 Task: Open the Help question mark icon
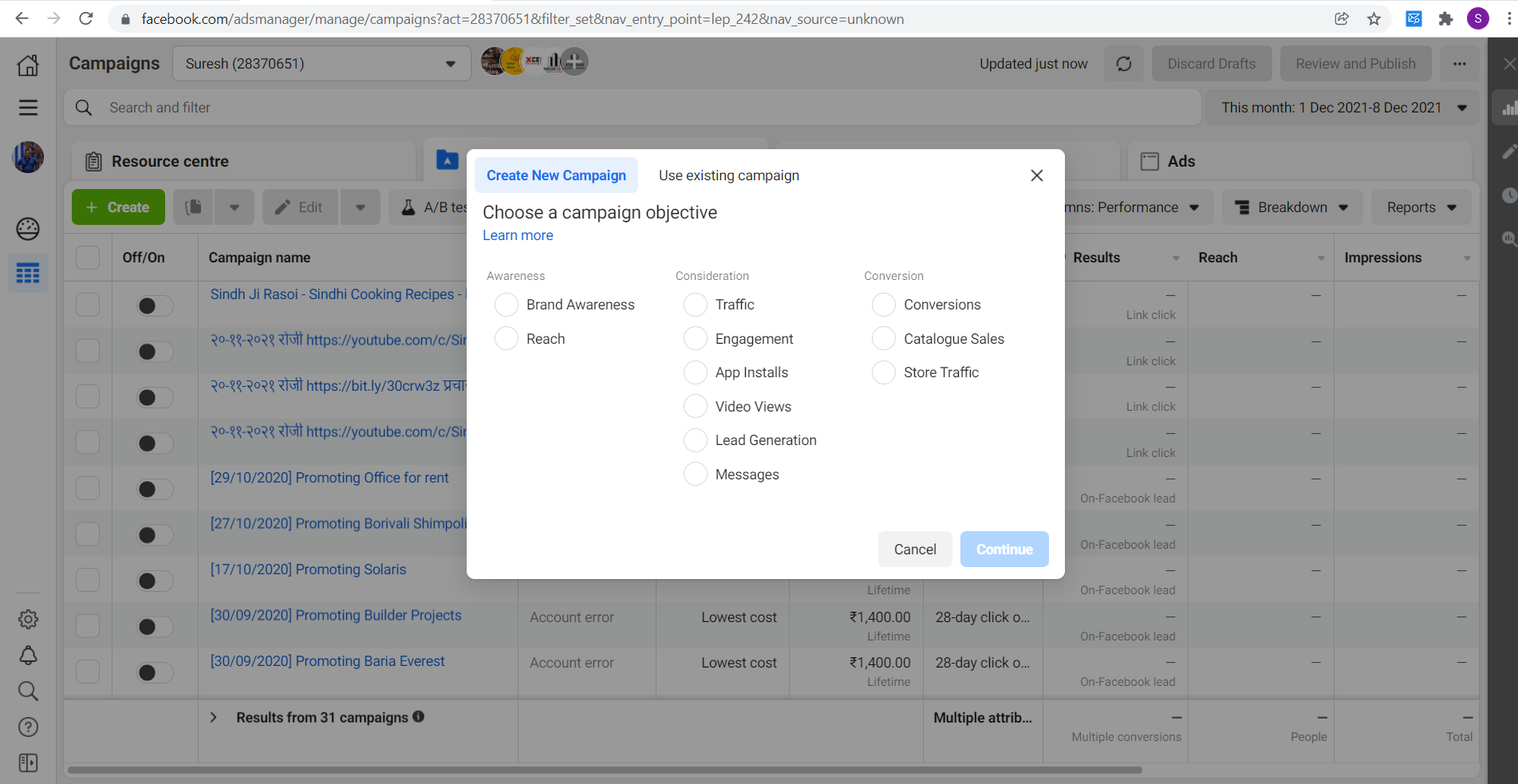point(28,727)
